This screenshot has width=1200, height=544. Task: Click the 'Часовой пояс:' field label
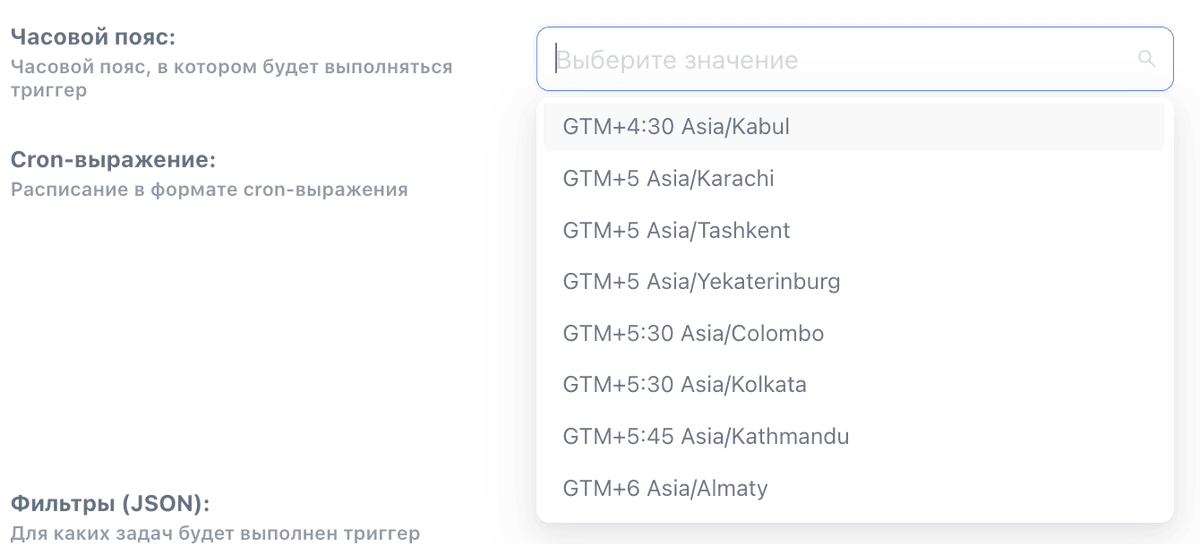(93, 38)
